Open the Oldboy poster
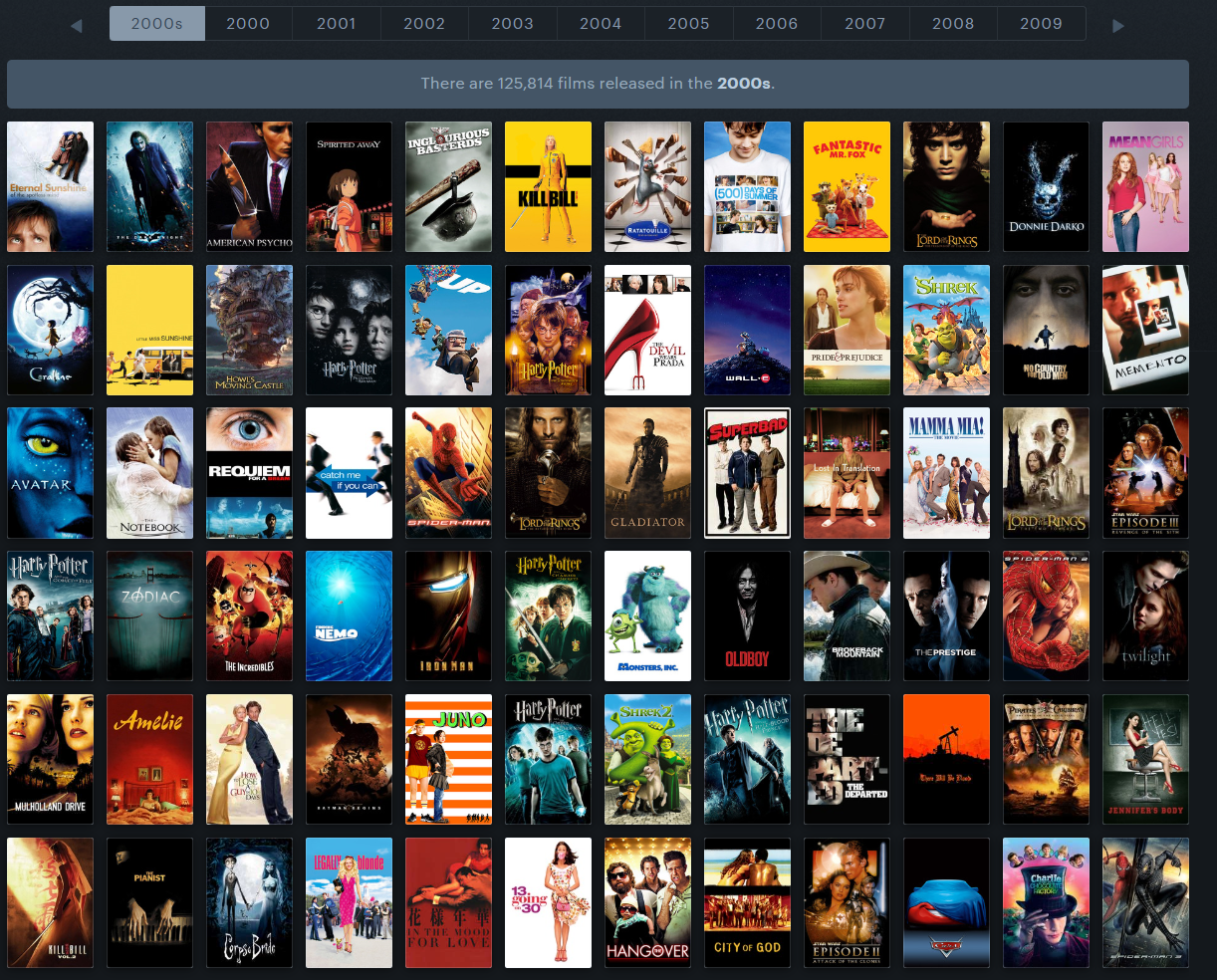 click(x=747, y=616)
